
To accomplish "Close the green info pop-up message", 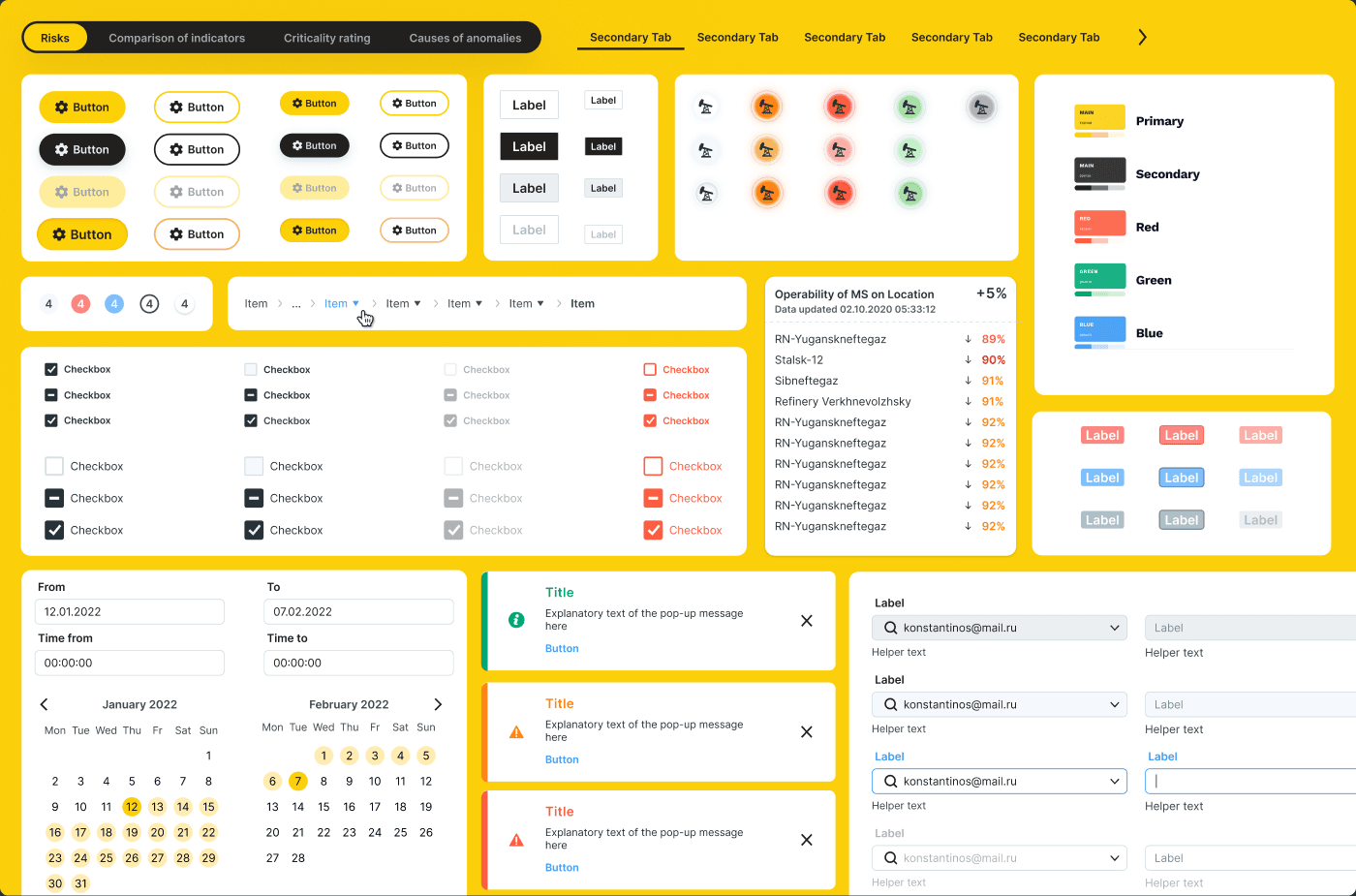I will tap(807, 621).
